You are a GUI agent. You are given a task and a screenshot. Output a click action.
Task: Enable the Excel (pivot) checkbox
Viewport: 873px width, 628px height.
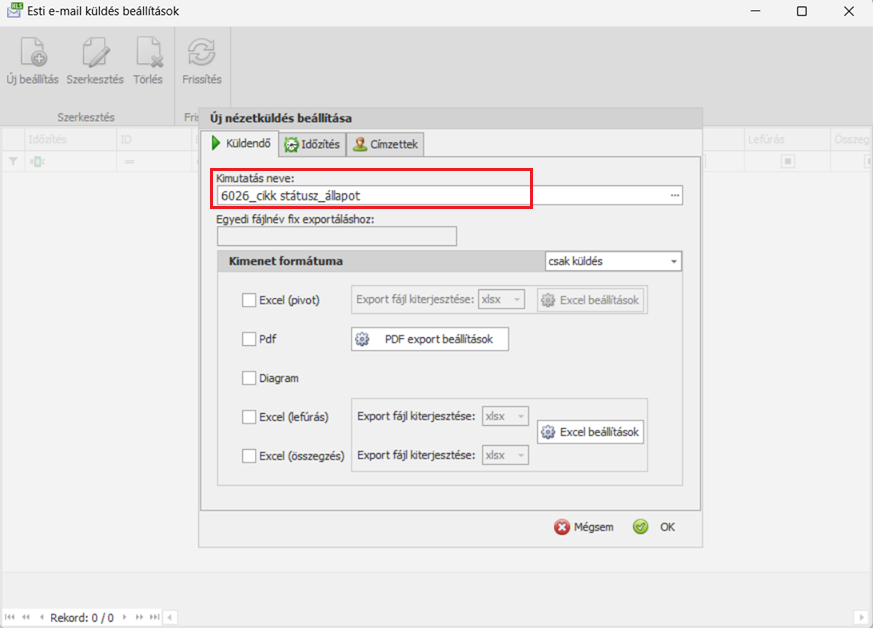point(249,299)
